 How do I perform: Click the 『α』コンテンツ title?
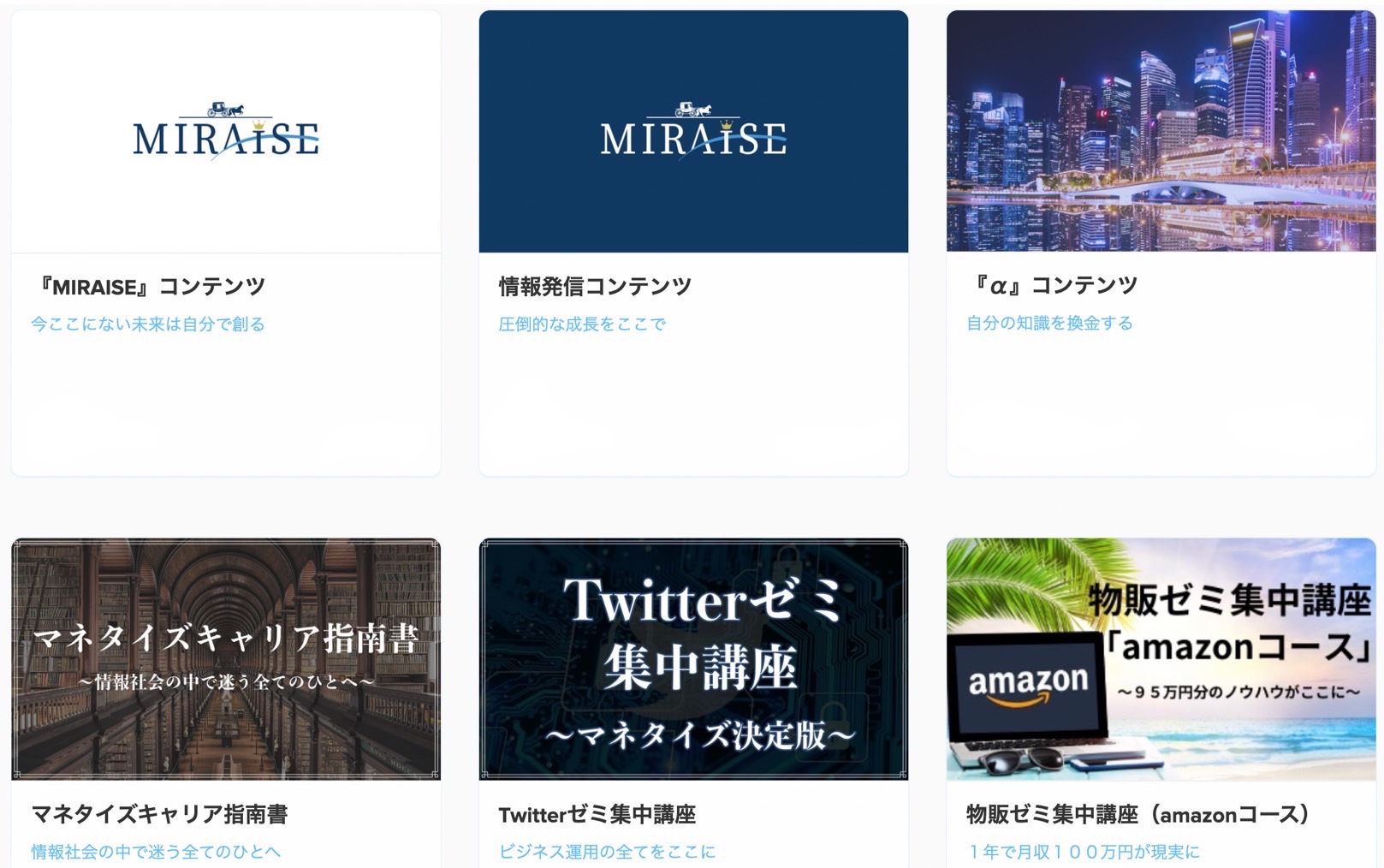click(1052, 286)
